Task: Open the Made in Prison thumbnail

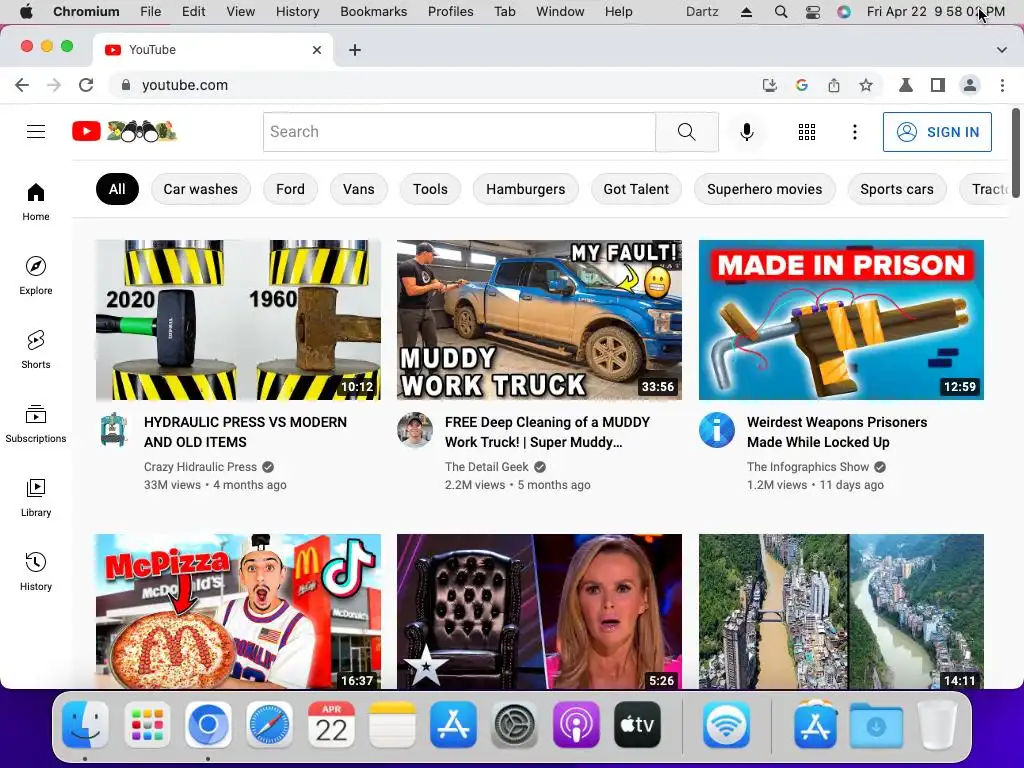Action: (x=841, y=320)
